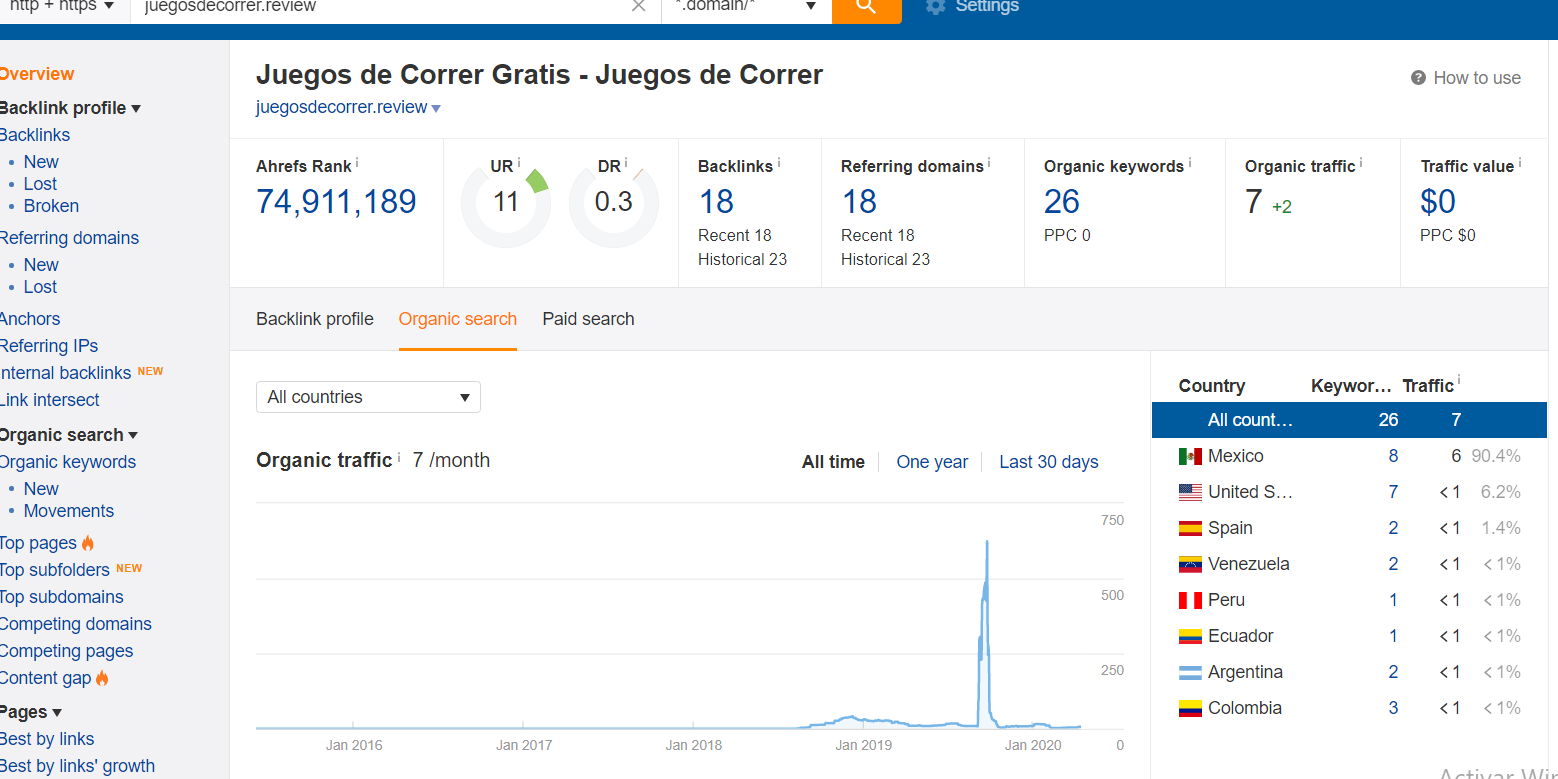Show the Last 30 days traffic range
The width and height of the screenshot is (1558, 779).
(1048, 462)
